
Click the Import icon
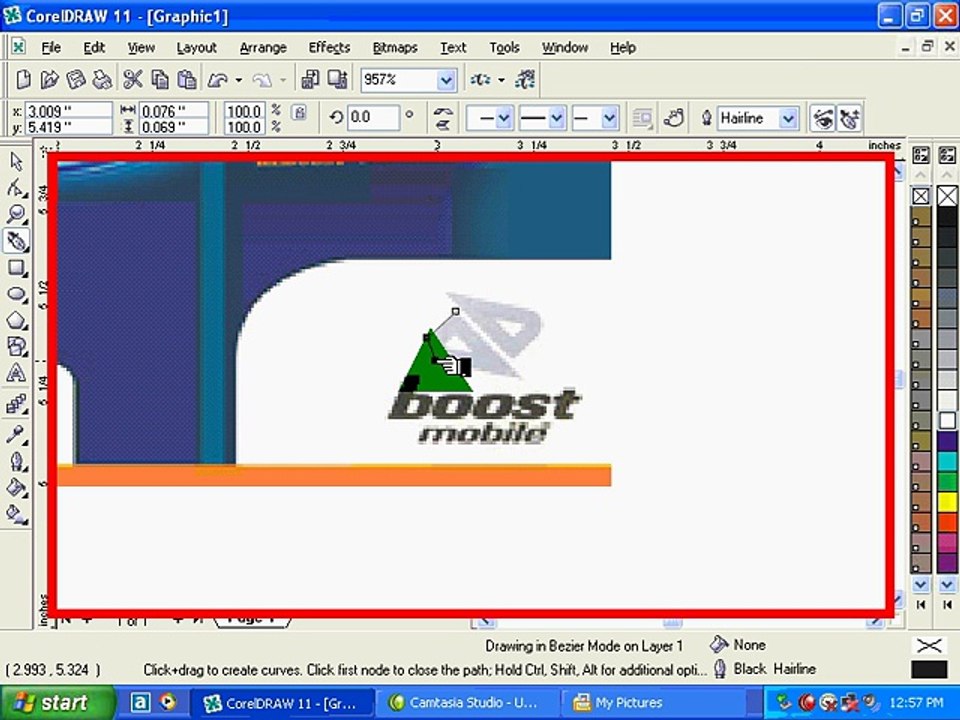(x=310, y=79)
